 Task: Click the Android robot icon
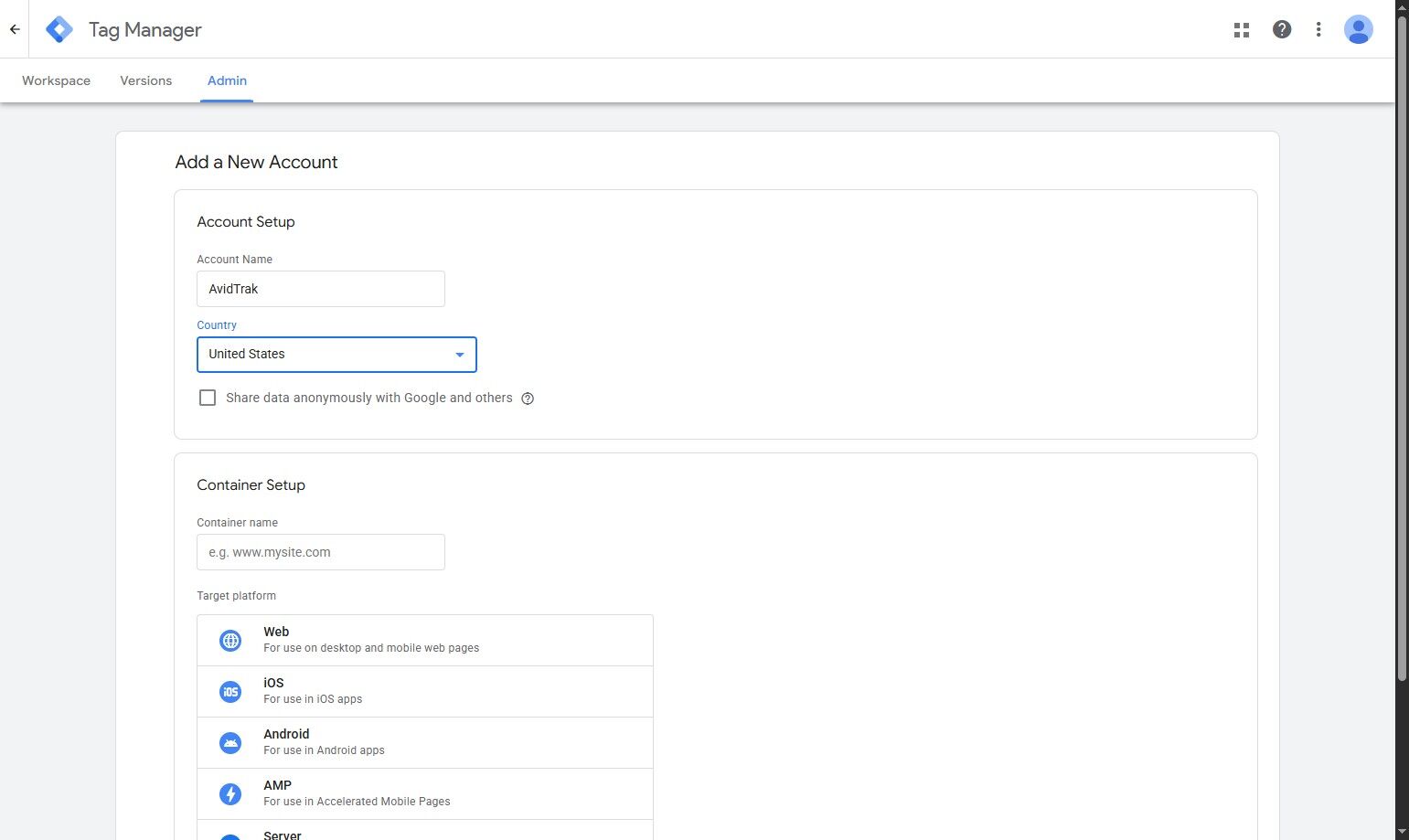[230, 743]
